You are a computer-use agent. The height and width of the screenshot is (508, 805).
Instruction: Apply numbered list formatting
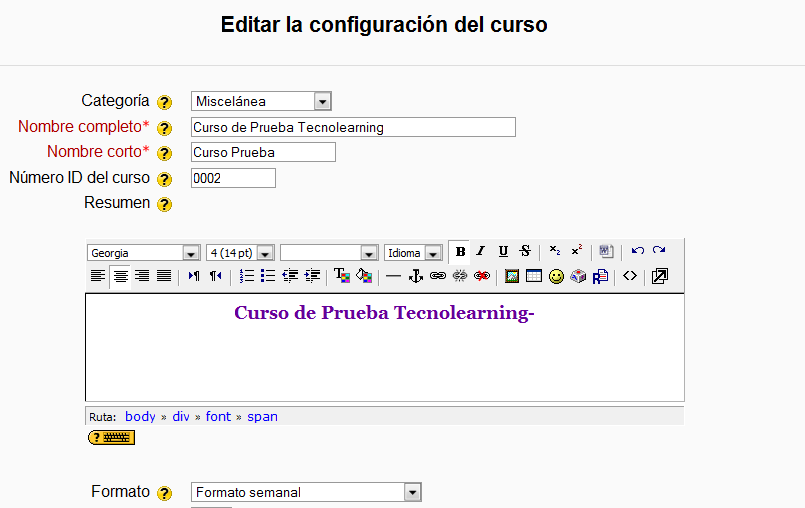point(246,277)
